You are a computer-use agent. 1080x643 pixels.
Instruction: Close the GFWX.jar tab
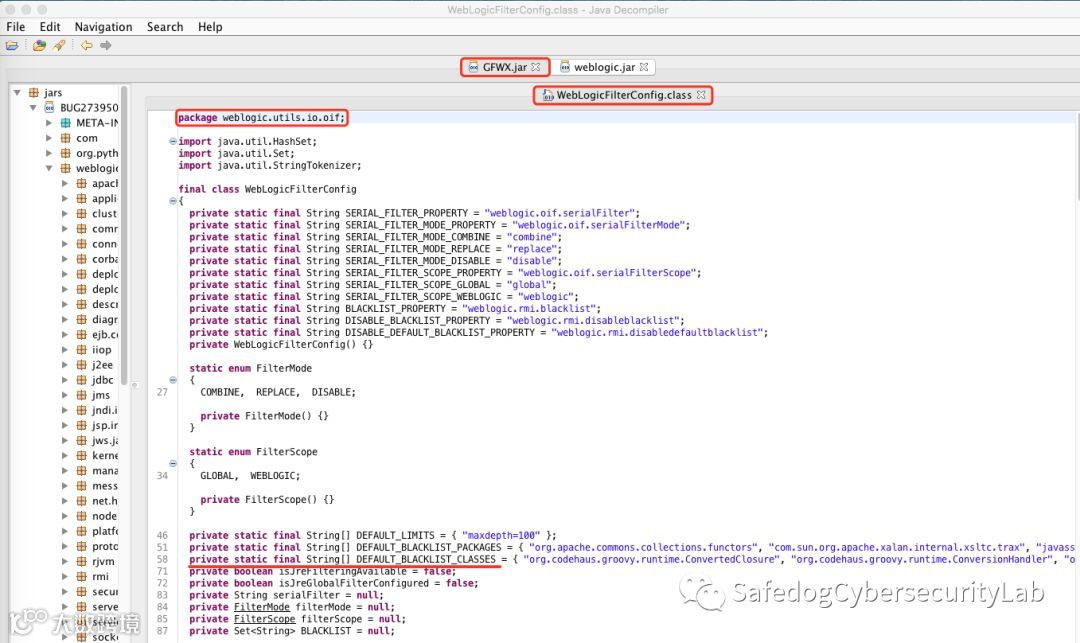pos(536,67)
